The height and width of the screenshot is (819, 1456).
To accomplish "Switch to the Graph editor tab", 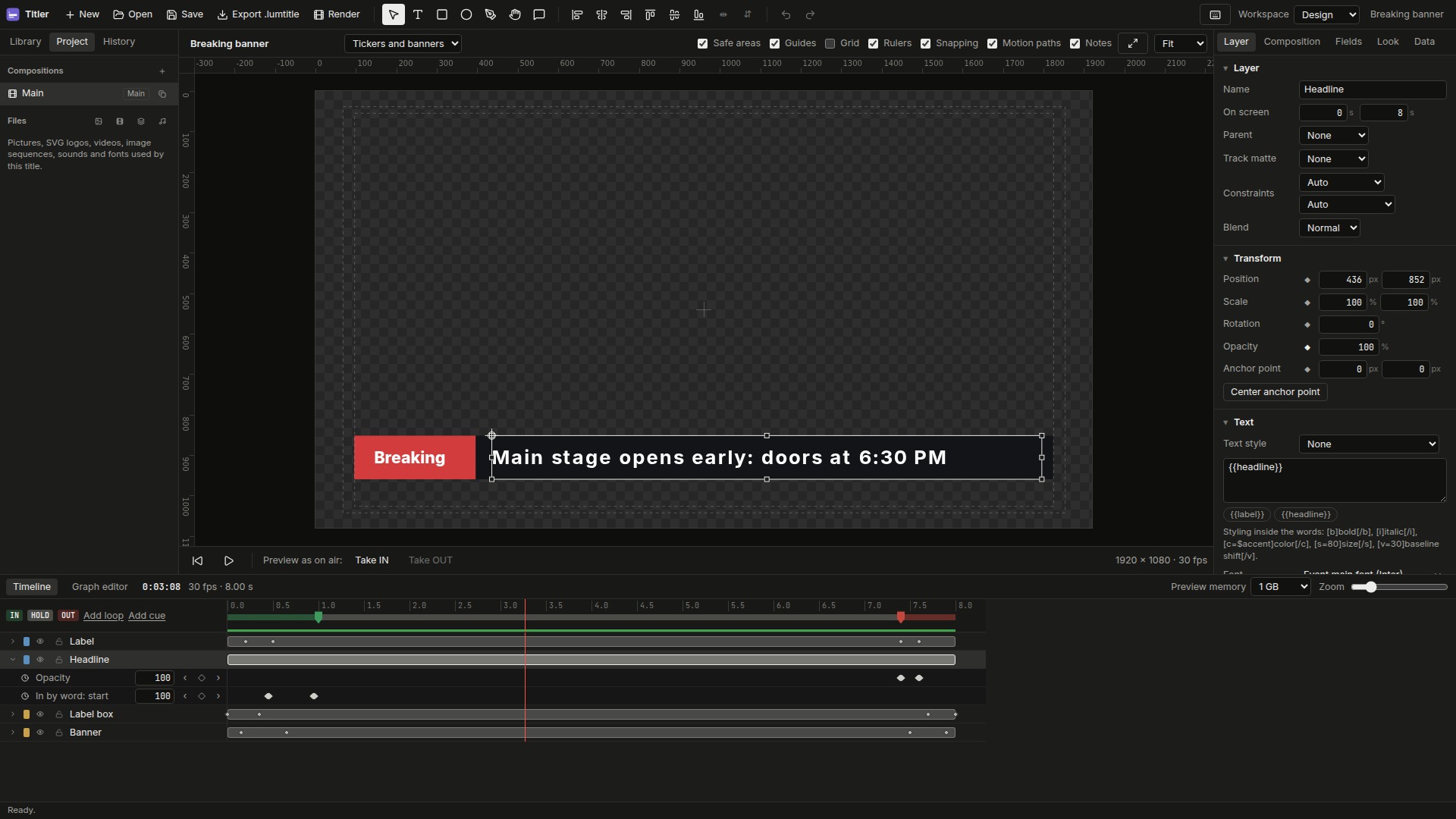I will 100,587.
